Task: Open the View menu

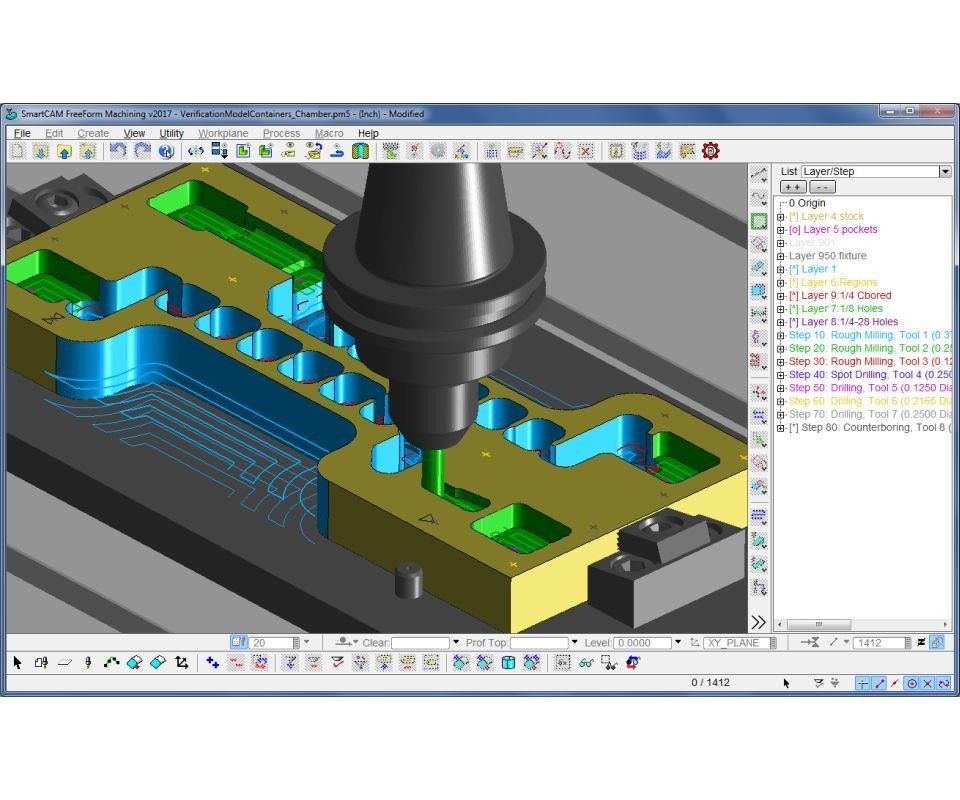Action: pyautogui.click(x=134, y=133)
